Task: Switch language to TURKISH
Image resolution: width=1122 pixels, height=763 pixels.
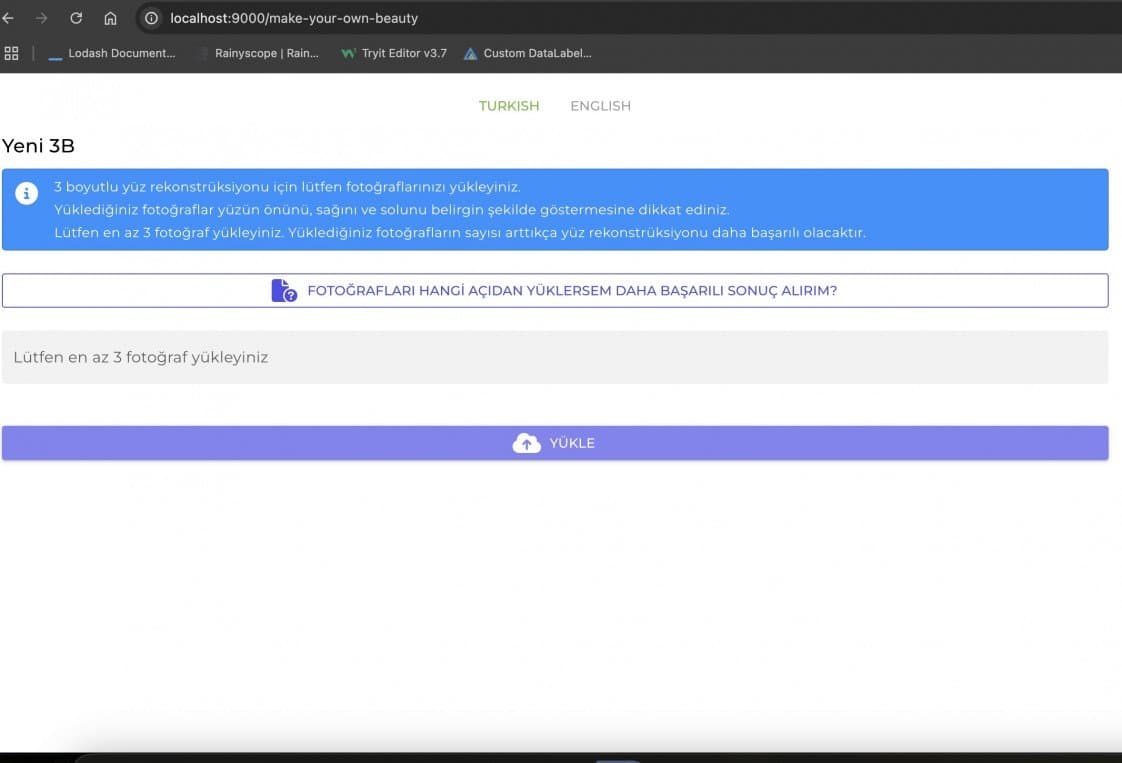Action: click(509, 106)
